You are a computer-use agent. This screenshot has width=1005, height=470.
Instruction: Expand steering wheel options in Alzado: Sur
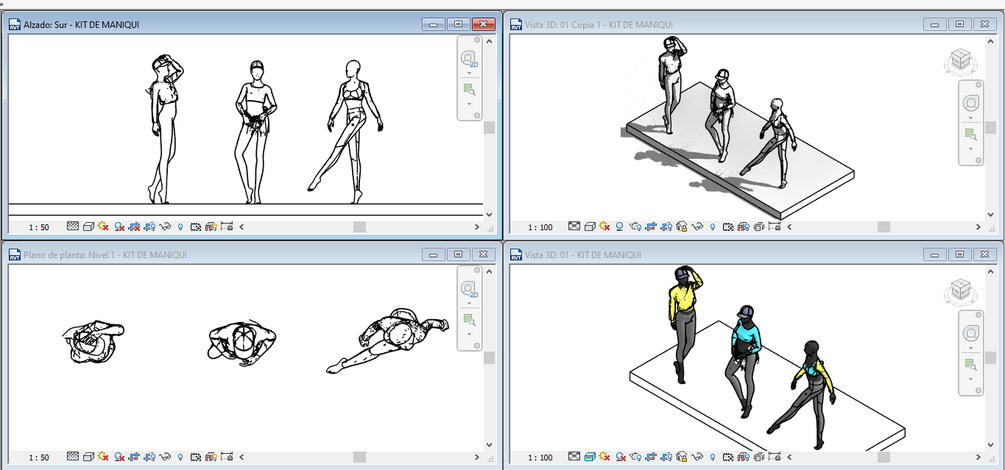[x=469, y=73]
